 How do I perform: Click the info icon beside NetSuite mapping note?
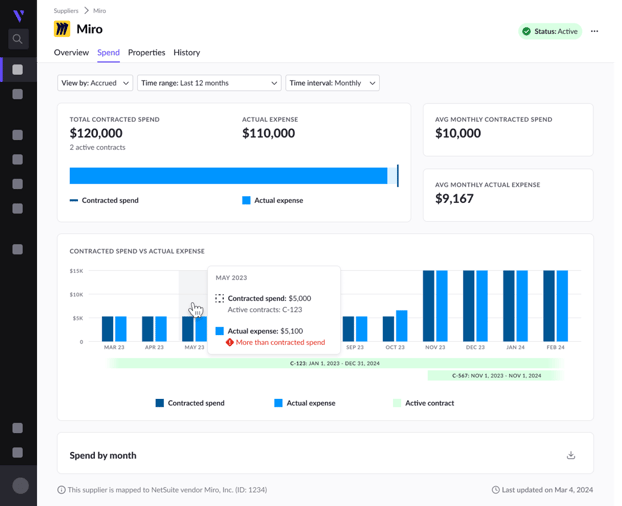tap(61, 490)
